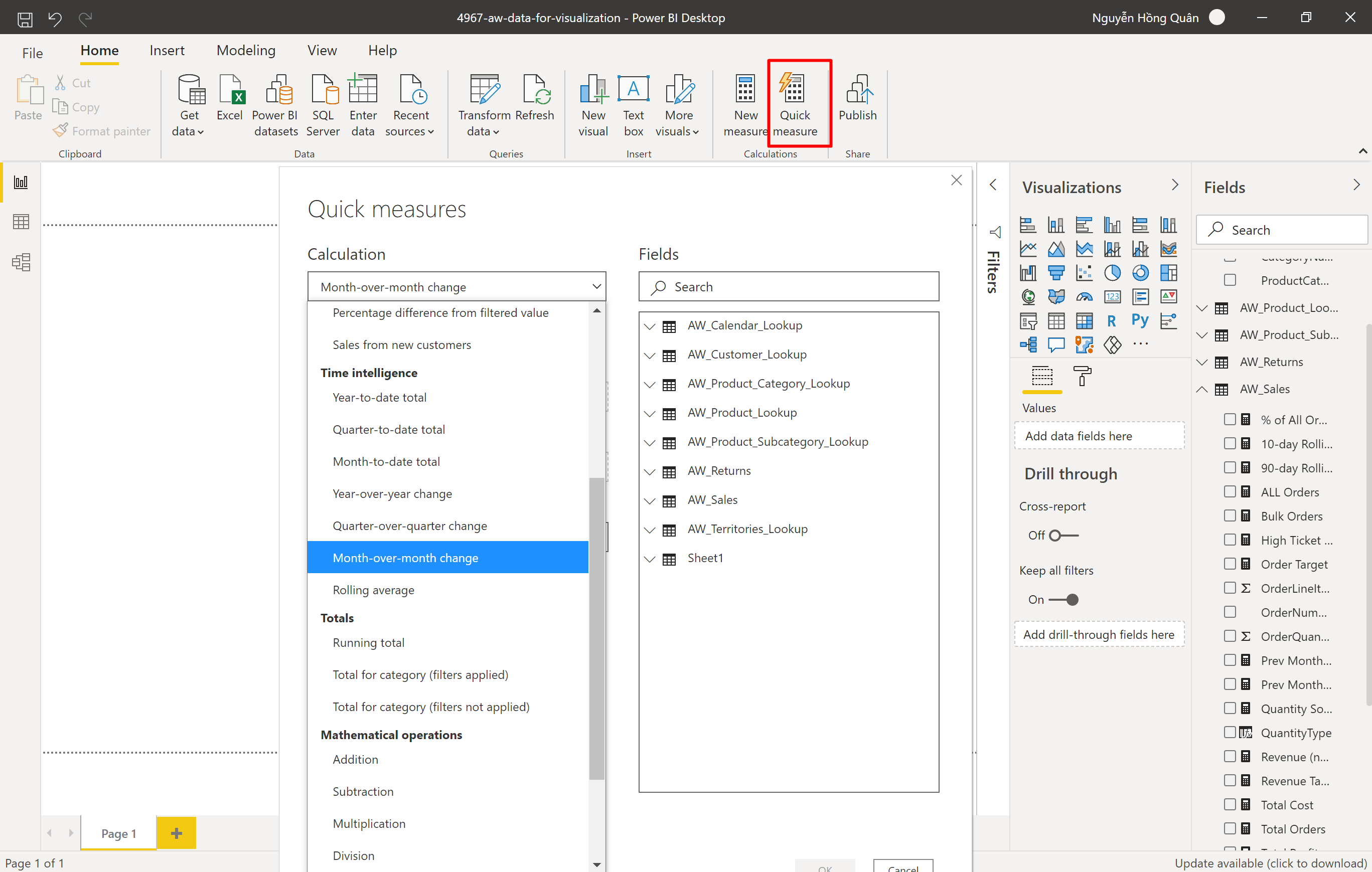Expand AW_Returns table in the right Fields pane

(1201, 362)
